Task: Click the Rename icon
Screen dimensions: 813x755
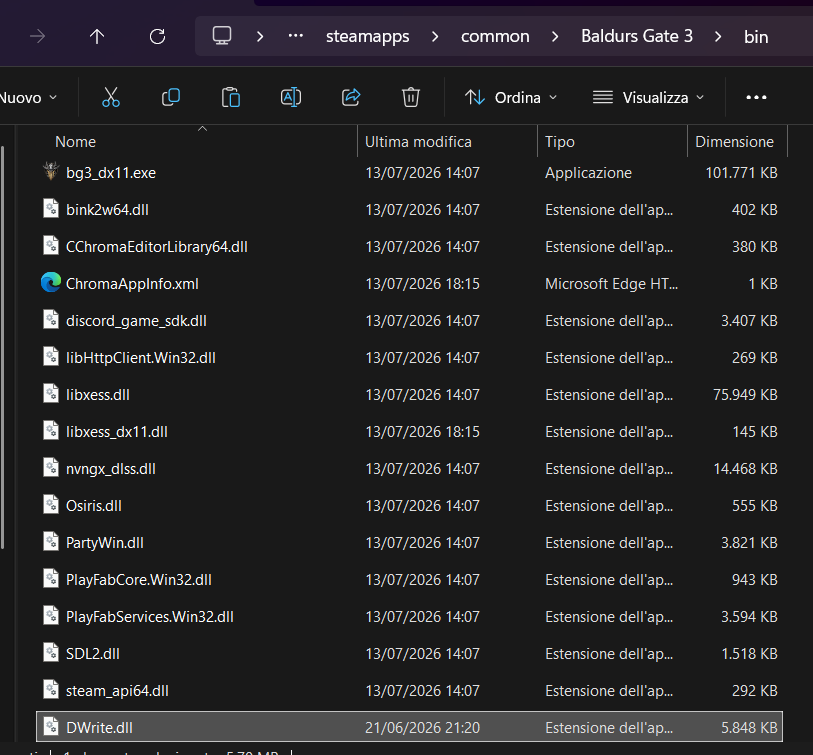Action: point(291,97)
